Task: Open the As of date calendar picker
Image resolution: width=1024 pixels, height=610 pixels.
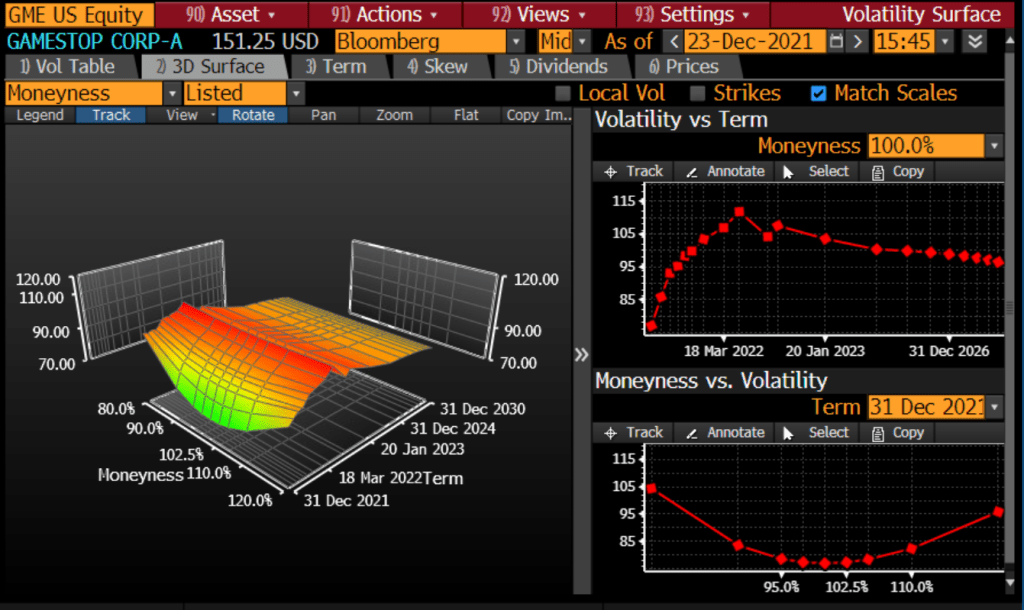Action: [x=835, y=42]
